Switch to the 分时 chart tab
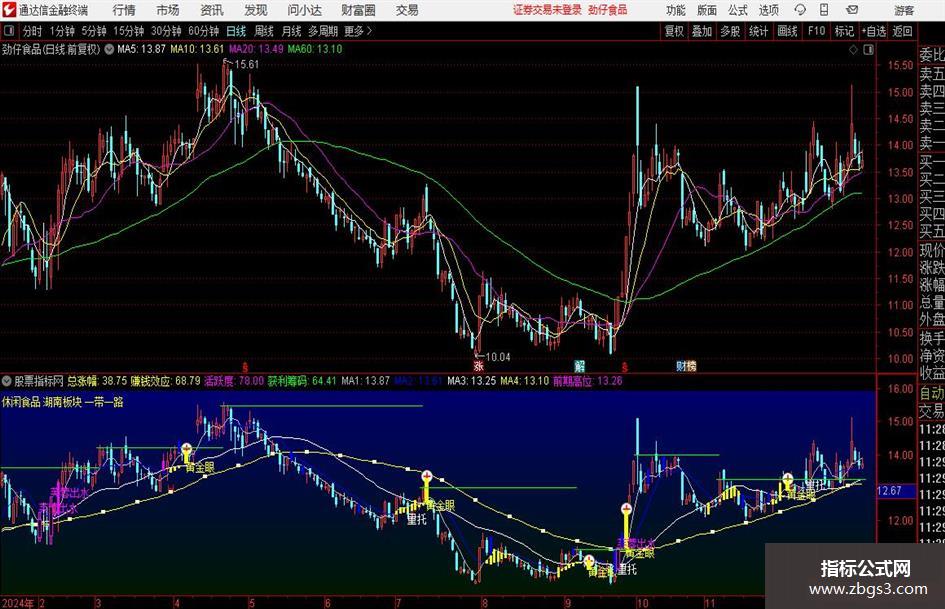 tap(32, 31)
